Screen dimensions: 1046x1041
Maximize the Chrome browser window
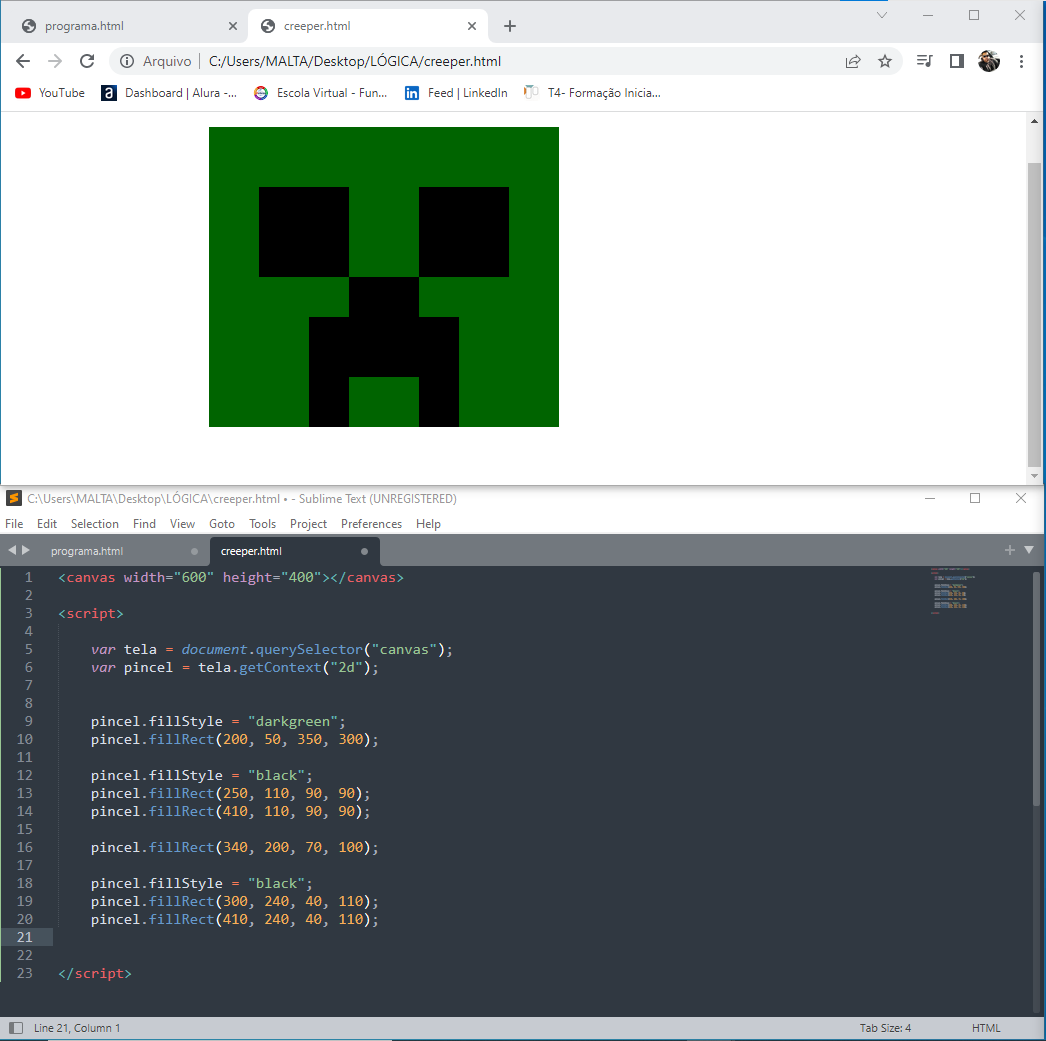pos(974,15)
